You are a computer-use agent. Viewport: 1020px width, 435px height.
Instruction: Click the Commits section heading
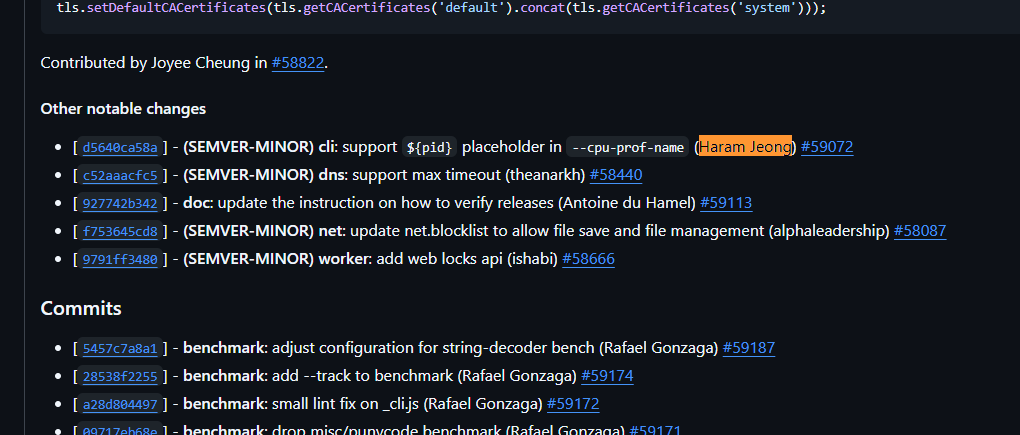click(x=81, y=308)
